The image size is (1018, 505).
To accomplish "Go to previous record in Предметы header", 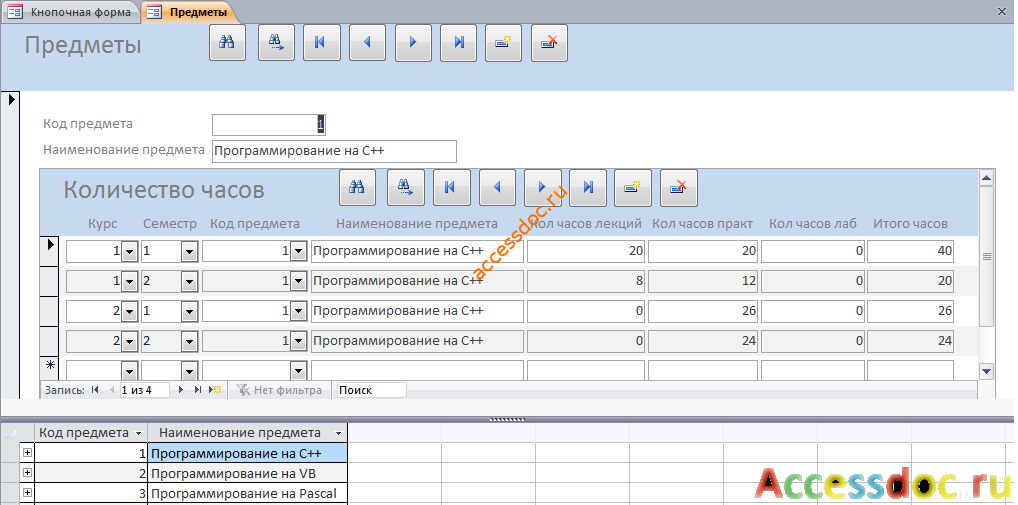I will coord(367,43).
